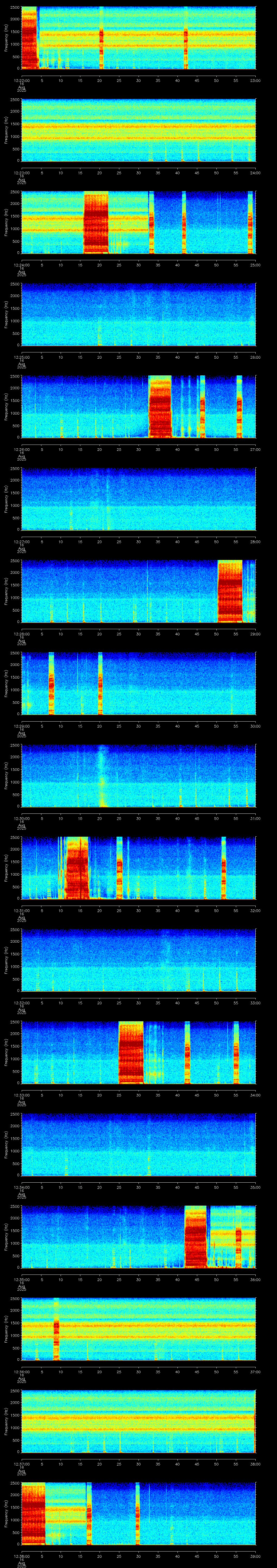Select the large red burst in the 12:26:00 spectrogram
The height and width of the screenshot is (1568, 277).
160,407
